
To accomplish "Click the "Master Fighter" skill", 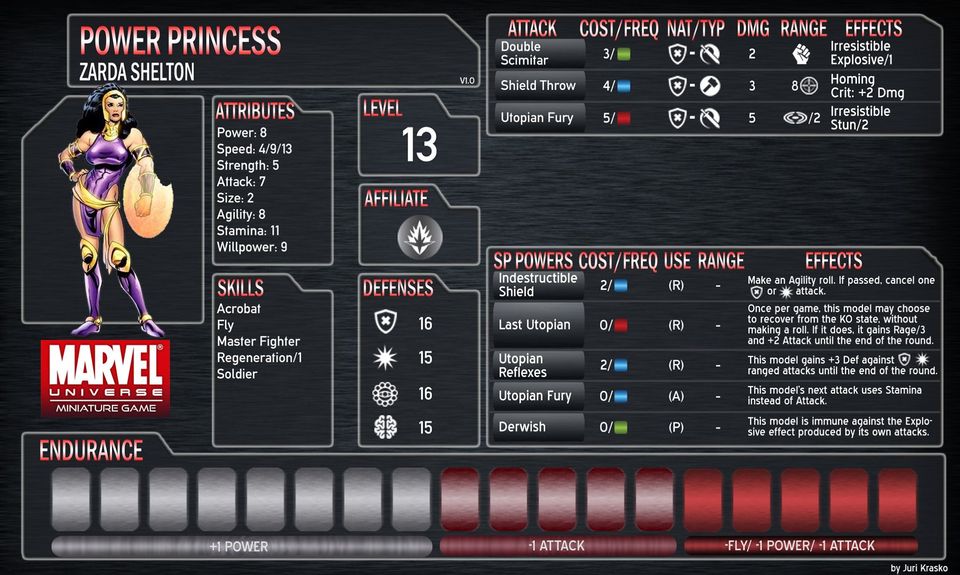I will [x=258, y=341].
